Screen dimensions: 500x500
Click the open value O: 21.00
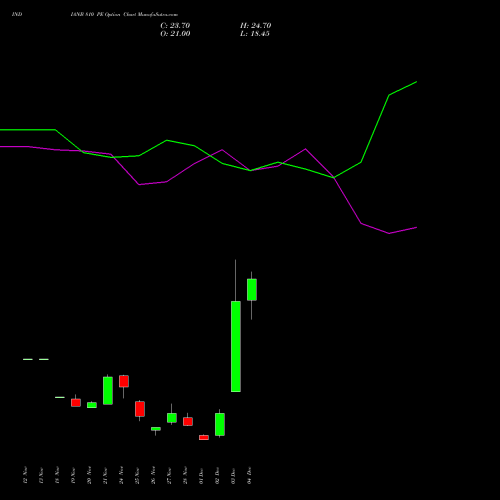pos(175,34)
